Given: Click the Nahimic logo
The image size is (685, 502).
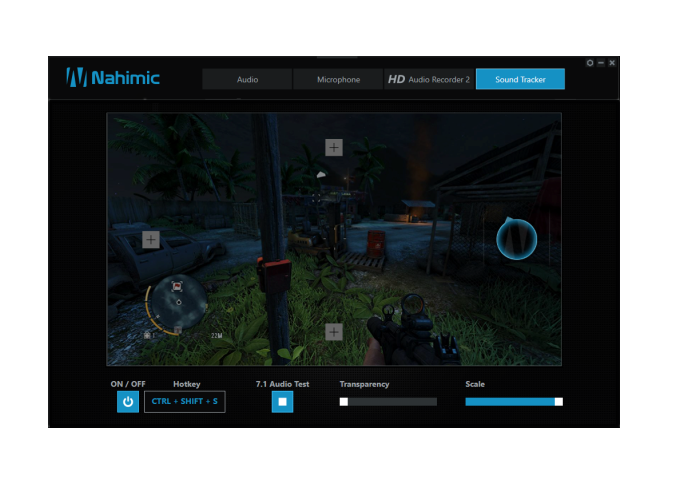Looking at the screenshot, I should pyautogui.click(x=113, y=77).
